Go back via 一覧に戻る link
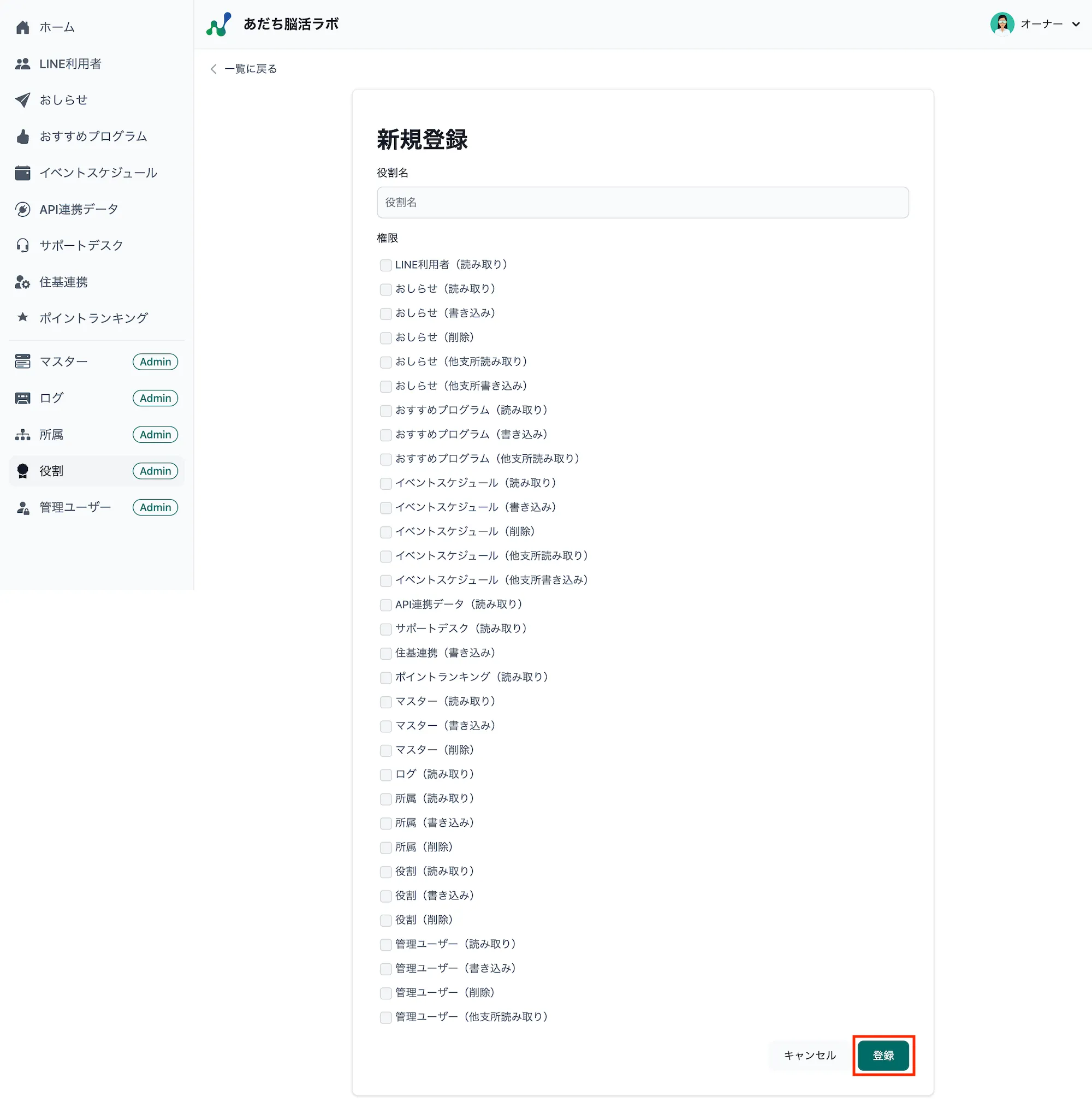Screen dimensions: 1092x1108 250,69
